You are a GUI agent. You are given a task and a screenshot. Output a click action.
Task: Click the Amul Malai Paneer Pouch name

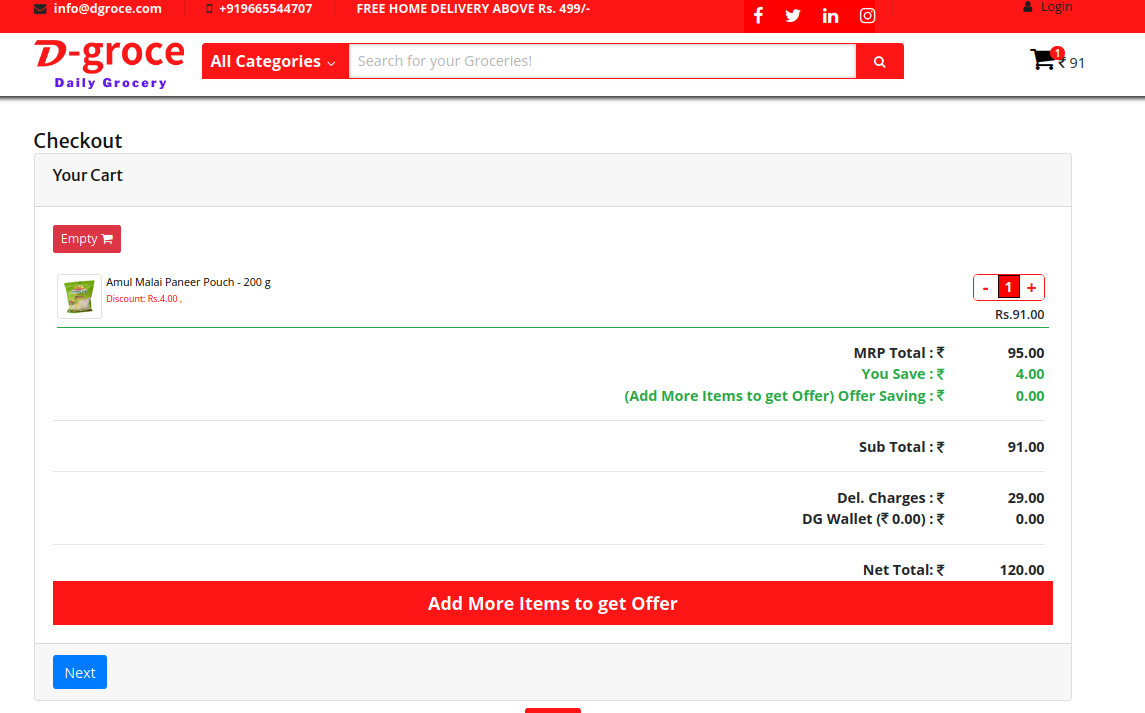point(188,282)
